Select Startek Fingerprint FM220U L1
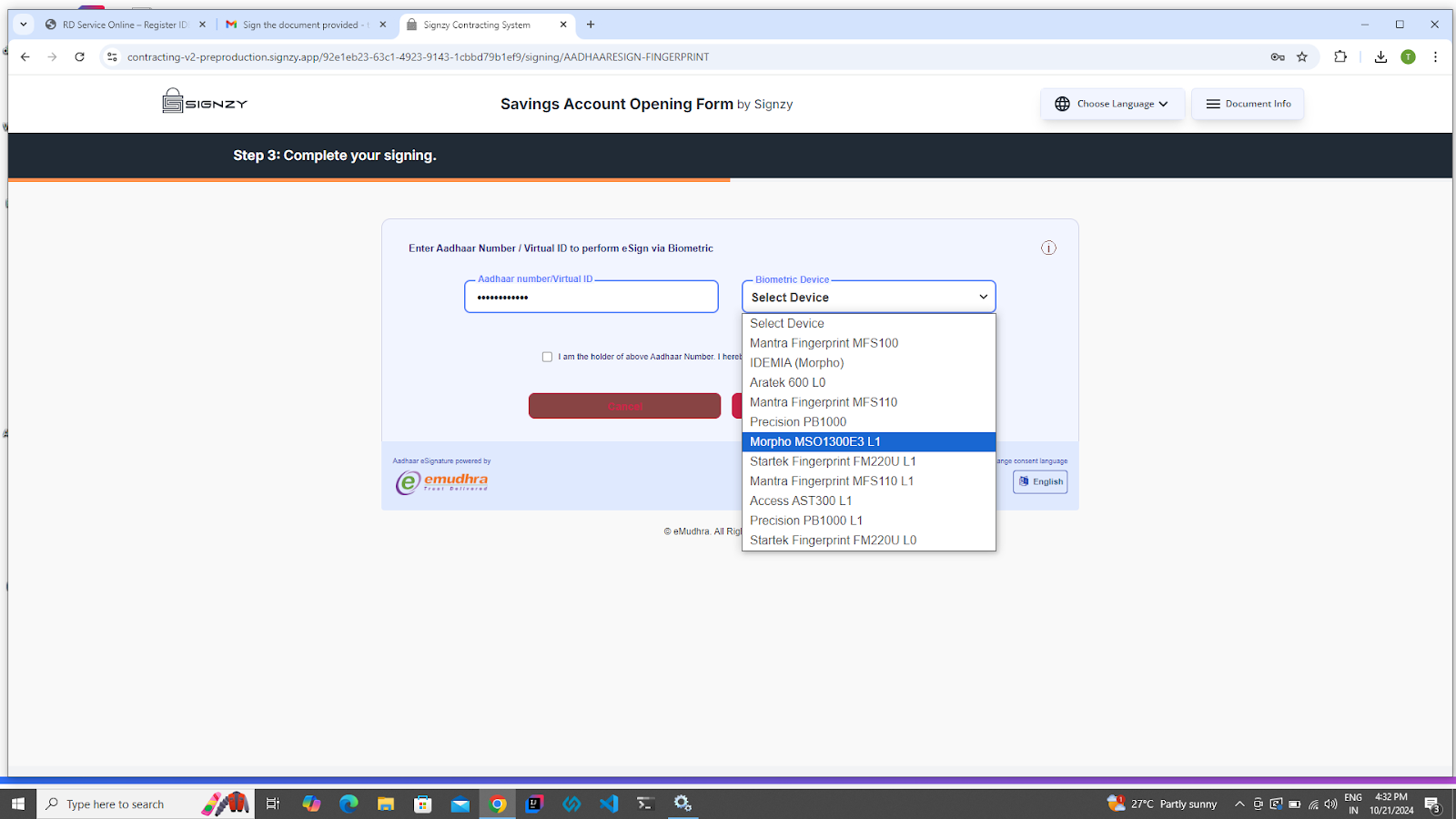 (869, 461)
